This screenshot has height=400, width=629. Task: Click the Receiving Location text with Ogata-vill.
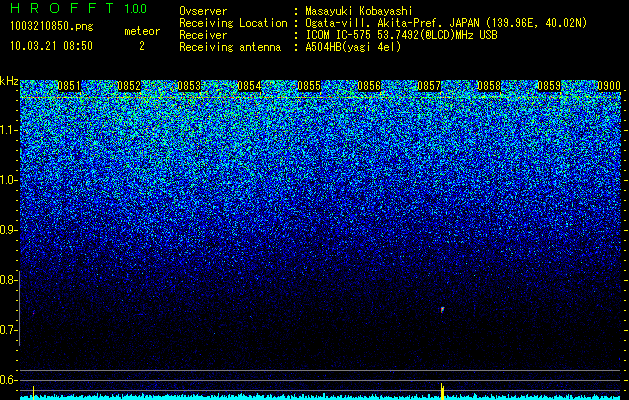coord(446,23)
